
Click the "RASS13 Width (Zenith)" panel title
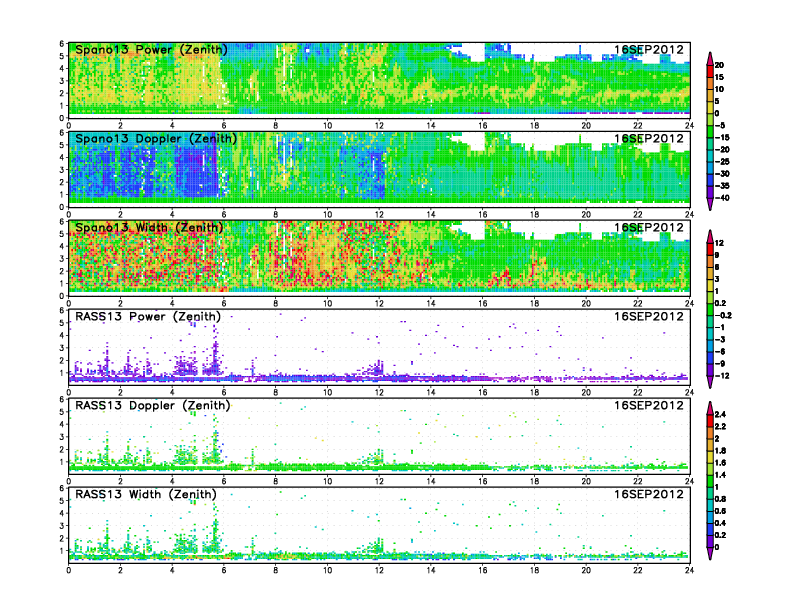click(145, 494)
